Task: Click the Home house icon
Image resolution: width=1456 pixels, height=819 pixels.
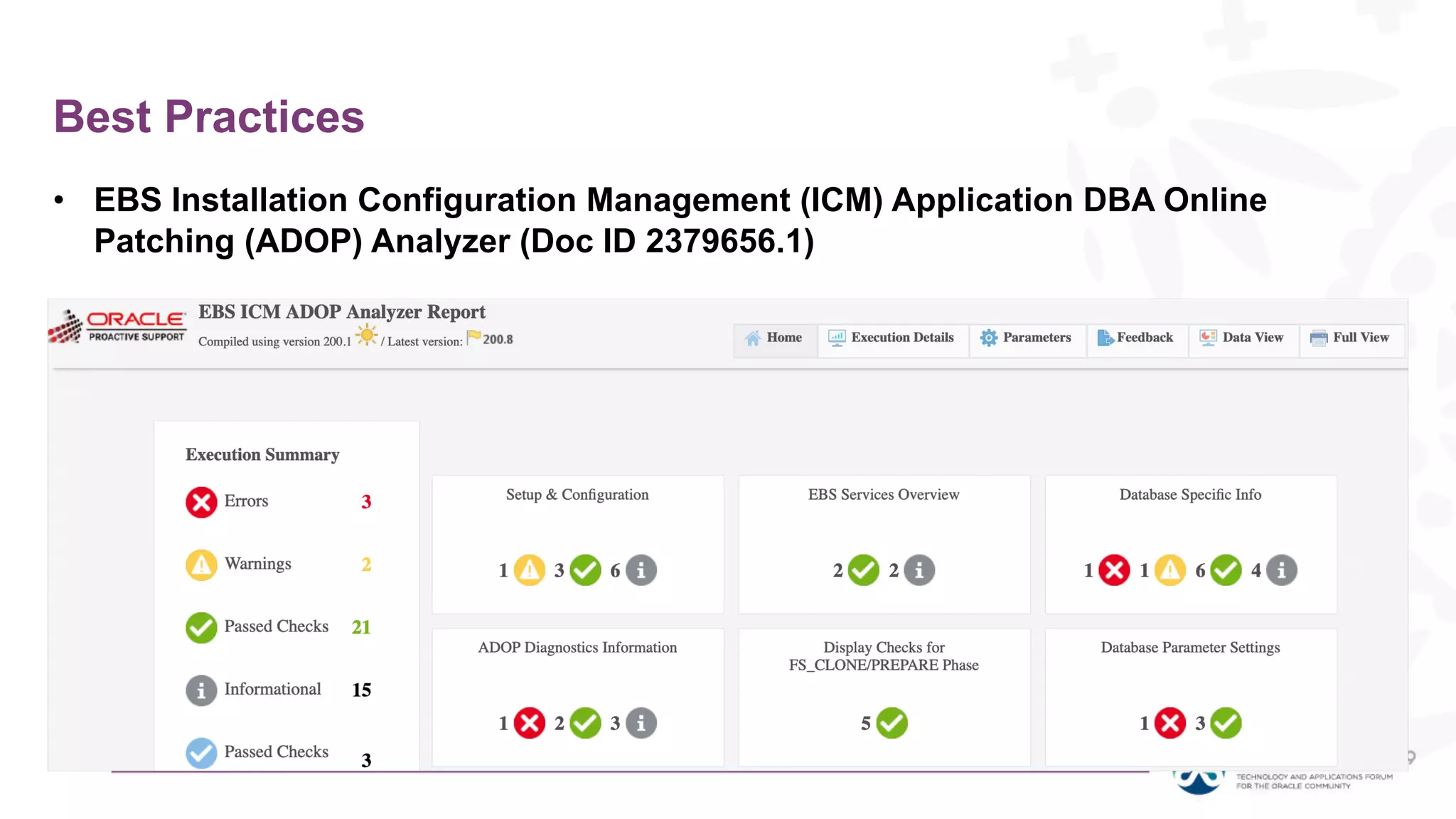Action: 753,338
